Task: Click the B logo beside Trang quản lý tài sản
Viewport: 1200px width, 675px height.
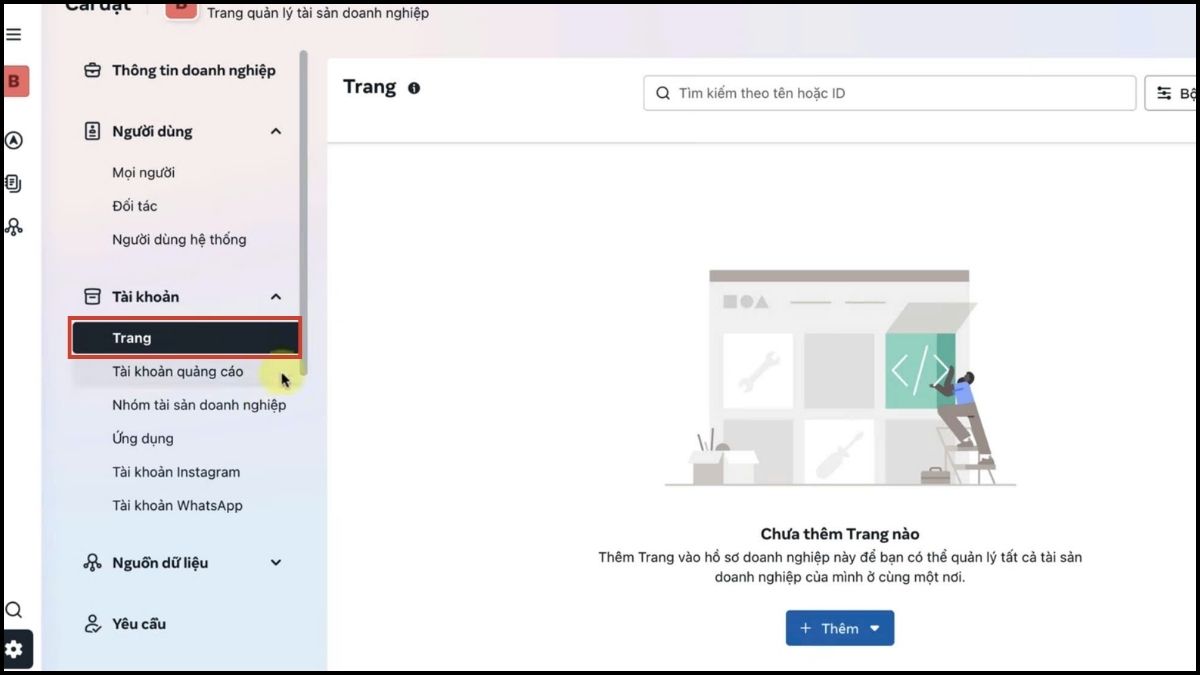Action: 181,8
